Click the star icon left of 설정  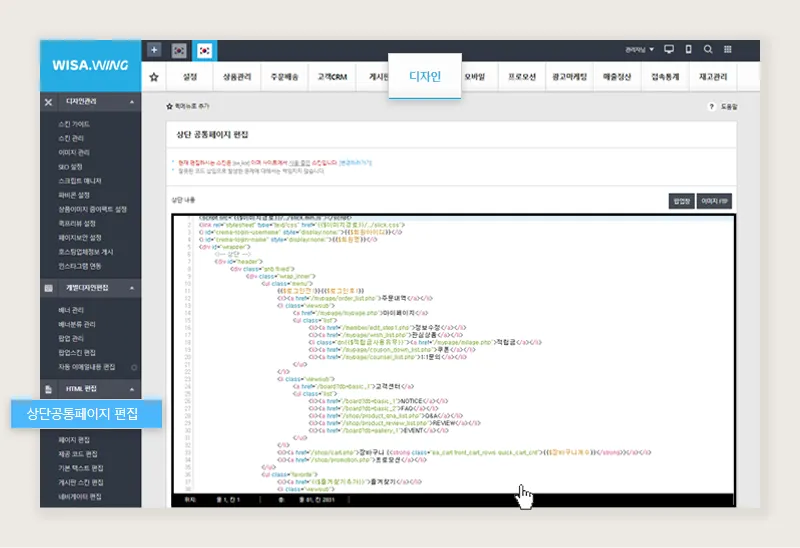154,77
